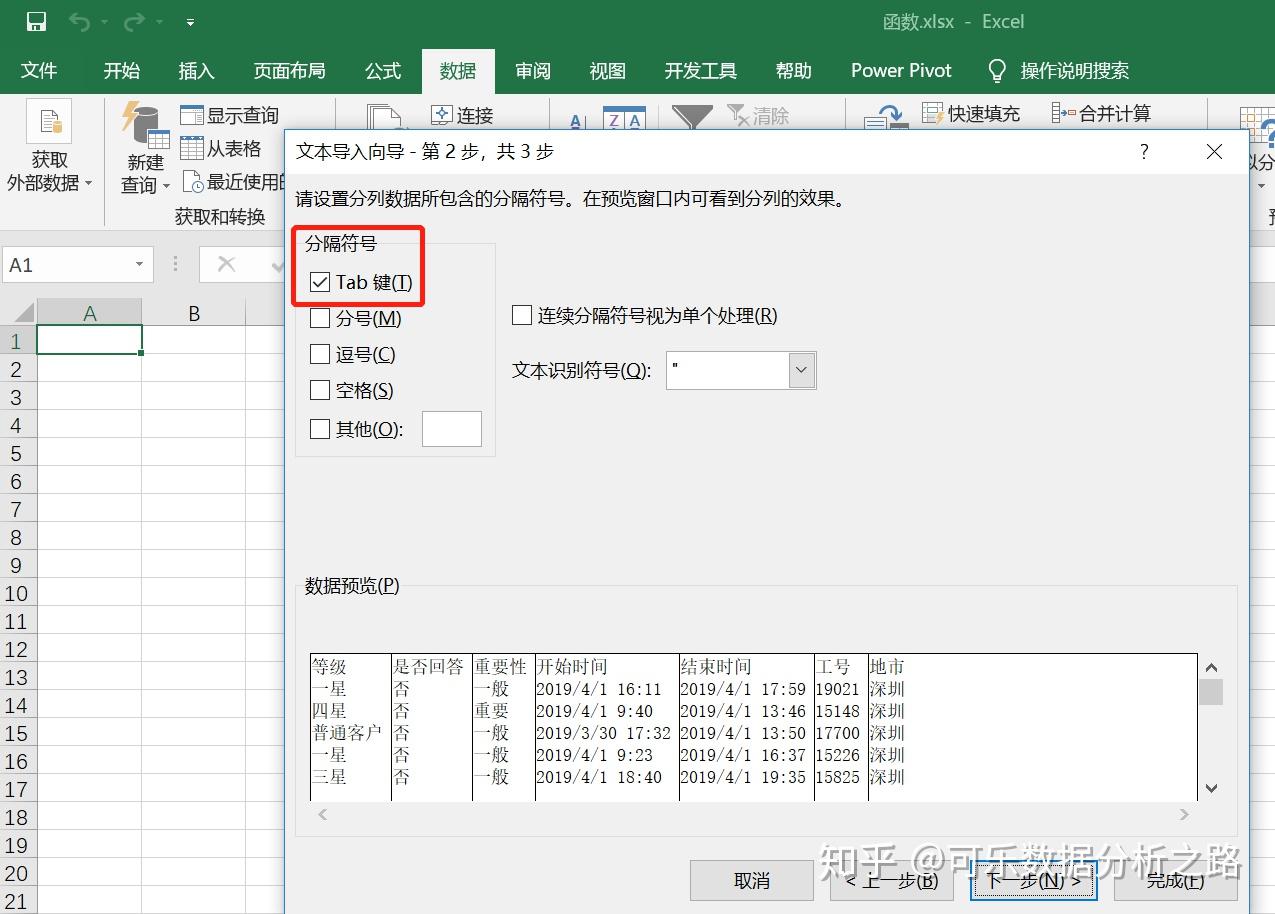This screenshot has height=914, width=1275.
Task: Open Customize Quick Access Toolbar dropdown
Action: (x=190, y=22)
